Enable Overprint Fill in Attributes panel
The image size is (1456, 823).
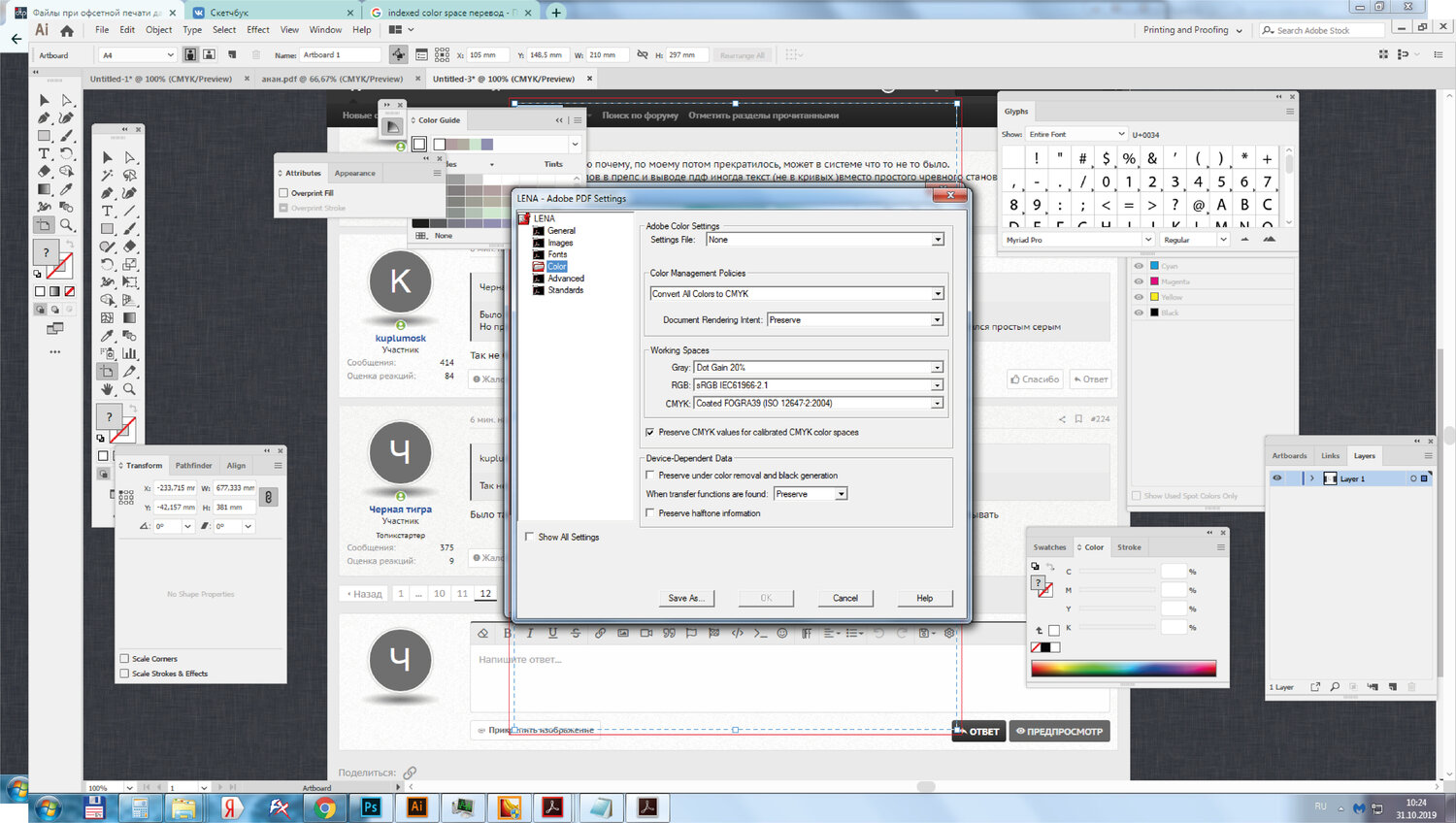(x=283, y=193)
